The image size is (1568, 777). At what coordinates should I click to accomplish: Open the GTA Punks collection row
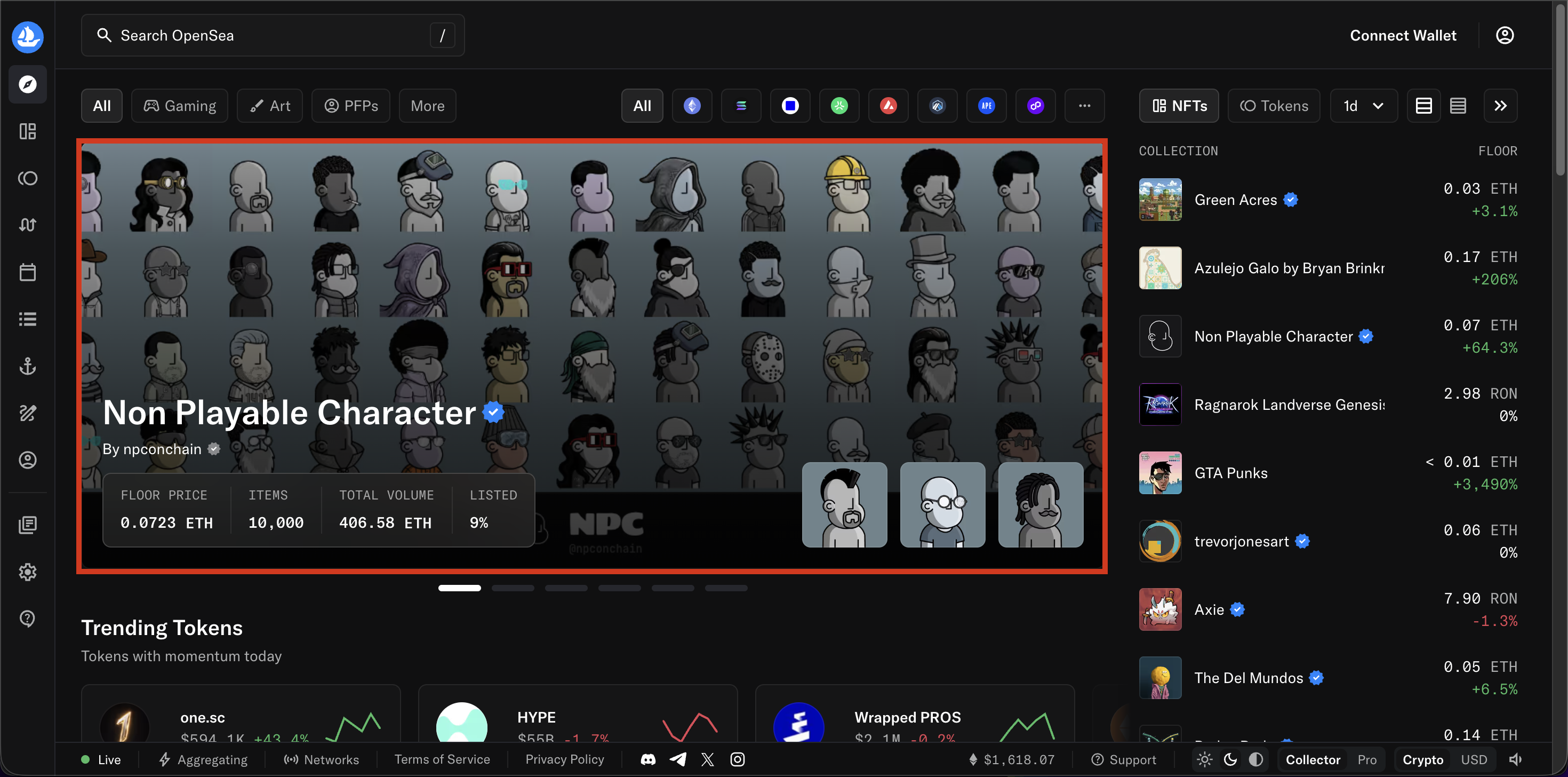[1327, 473]
